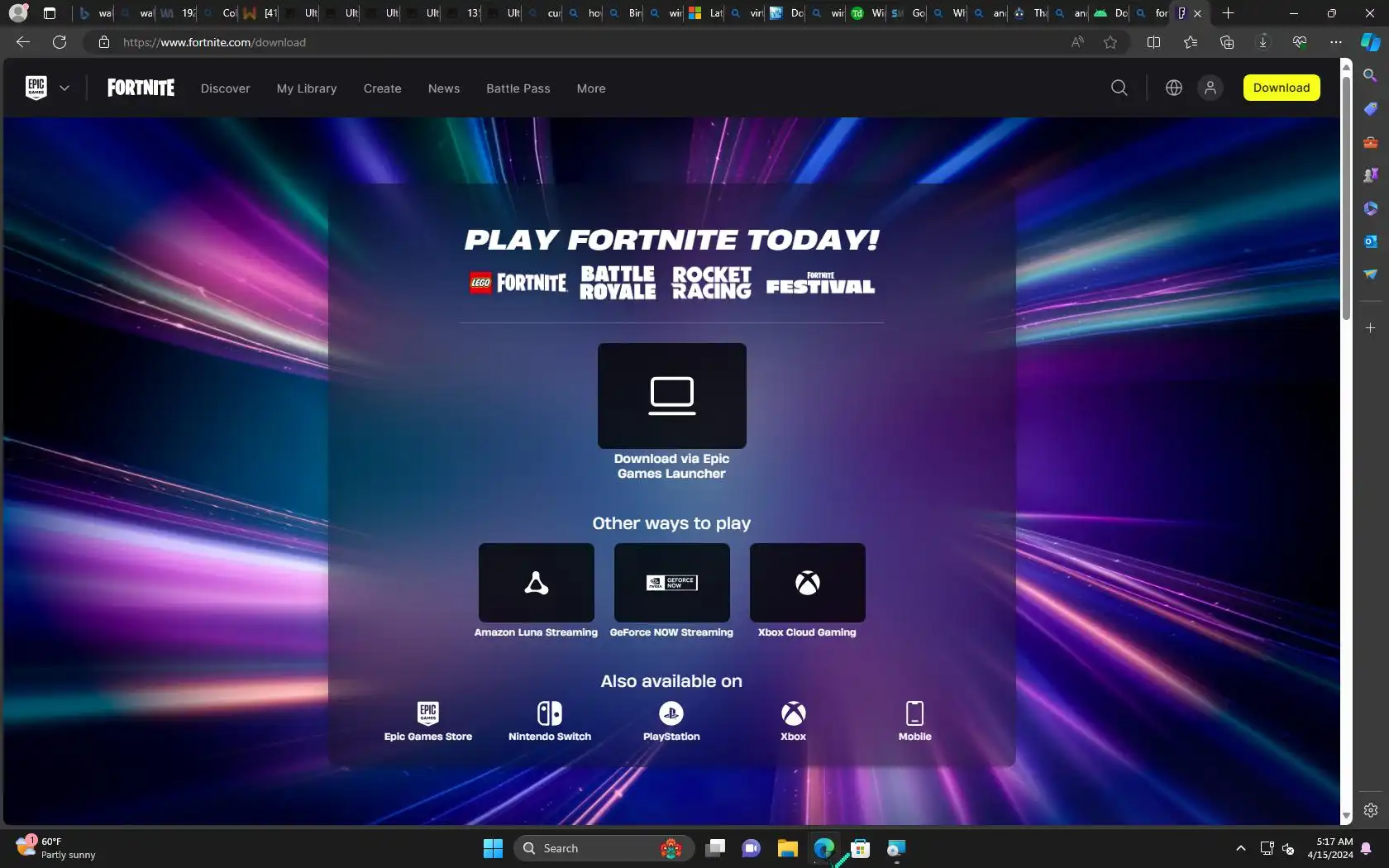Choose the Xbox icon under Also available on

click(794, 713)
